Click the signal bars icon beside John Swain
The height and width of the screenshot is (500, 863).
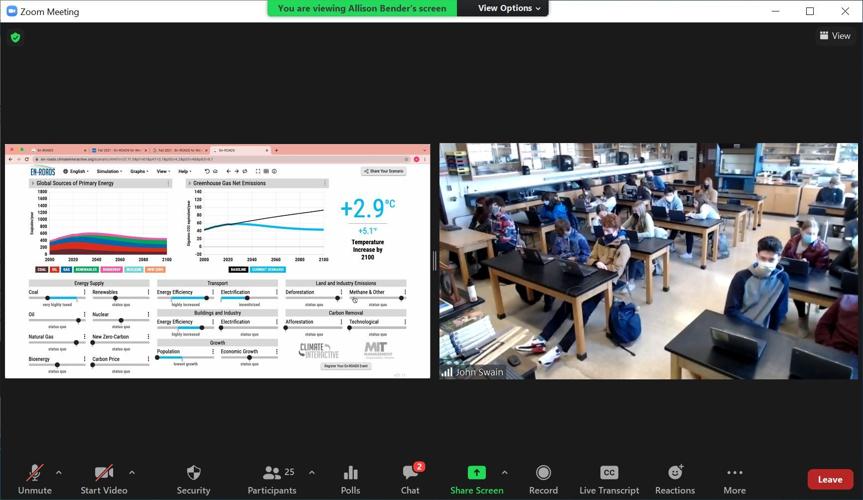pyautogui.click(x=446, y=372)
